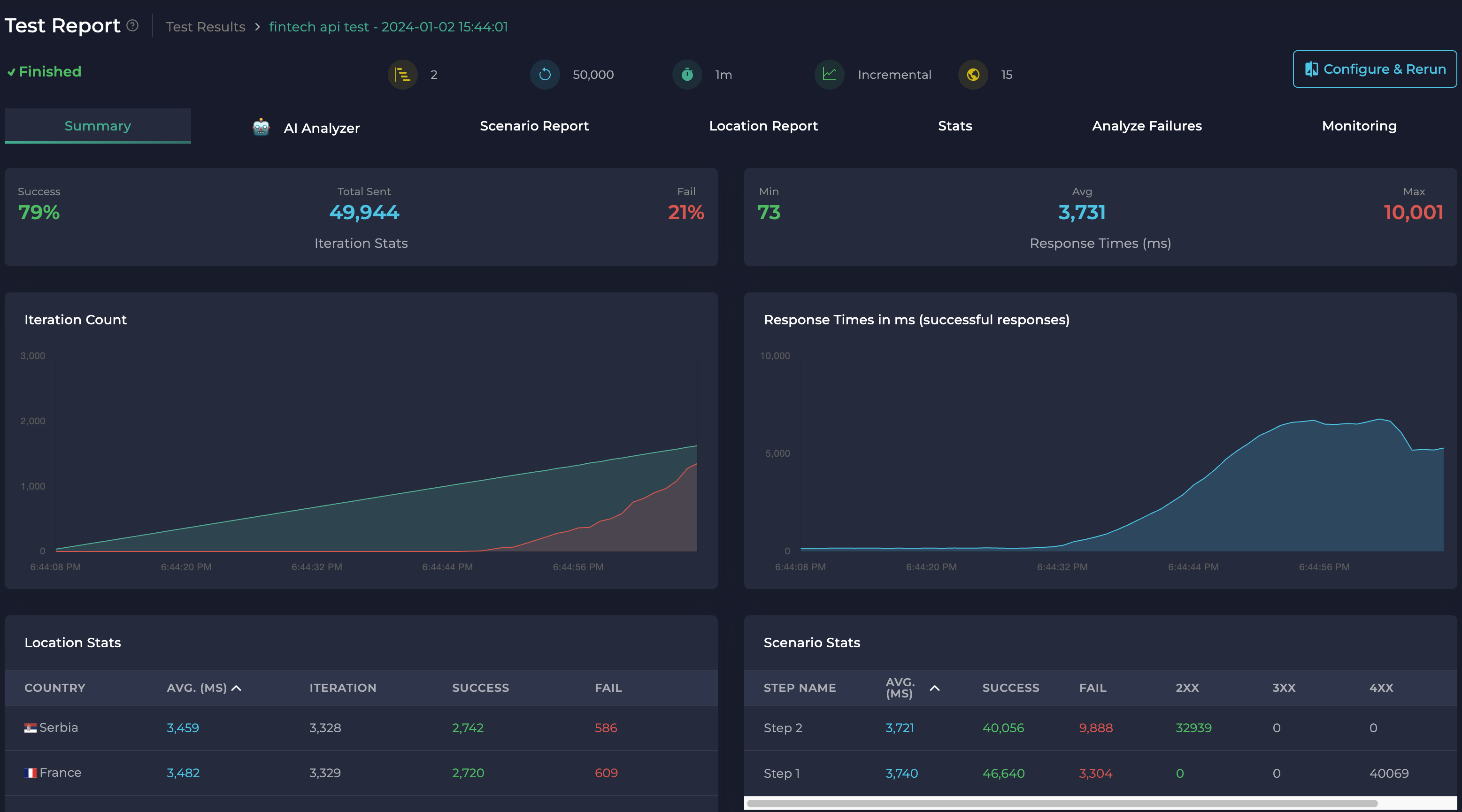This screenshot has width=1462, height=812.
Task: Click the Configure & Rerun button
Action: pos(1374,69)
